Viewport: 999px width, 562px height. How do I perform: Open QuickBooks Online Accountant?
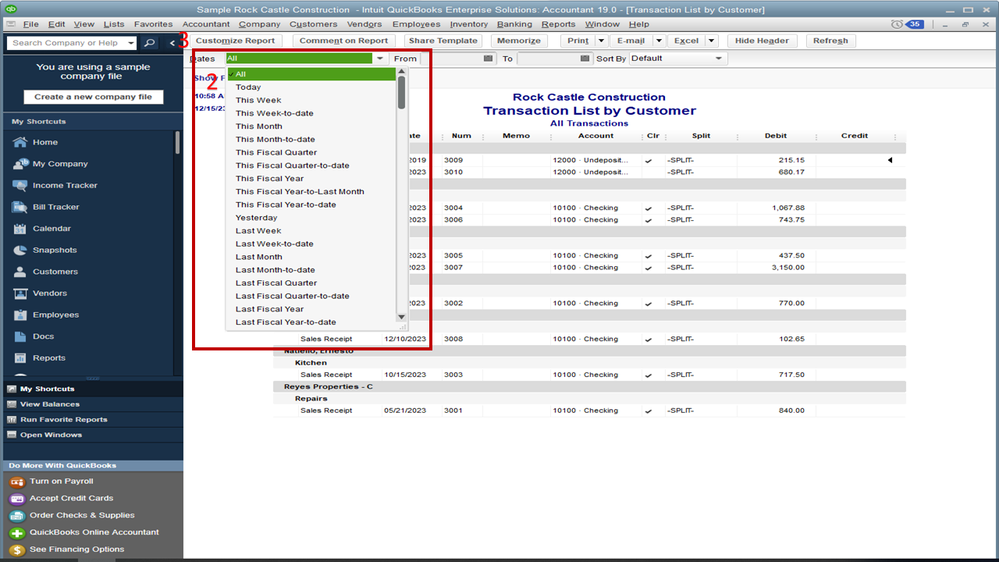click(x=94, y=532)
